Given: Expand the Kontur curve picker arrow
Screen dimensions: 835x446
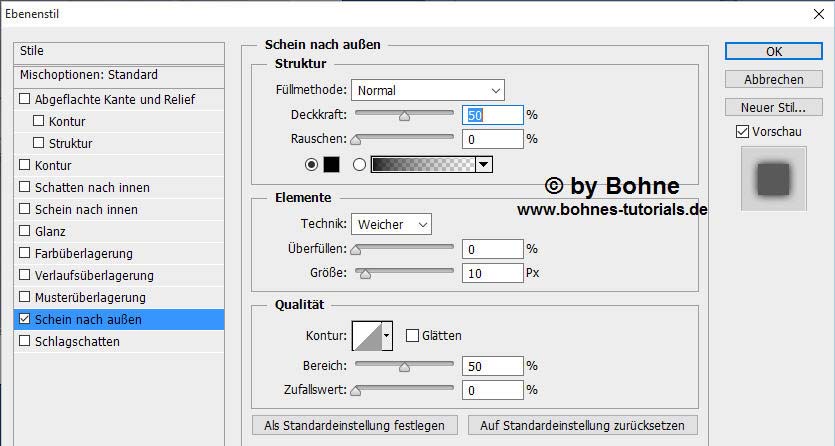Looking at the screenshot, I should click(x=387, y=335).
